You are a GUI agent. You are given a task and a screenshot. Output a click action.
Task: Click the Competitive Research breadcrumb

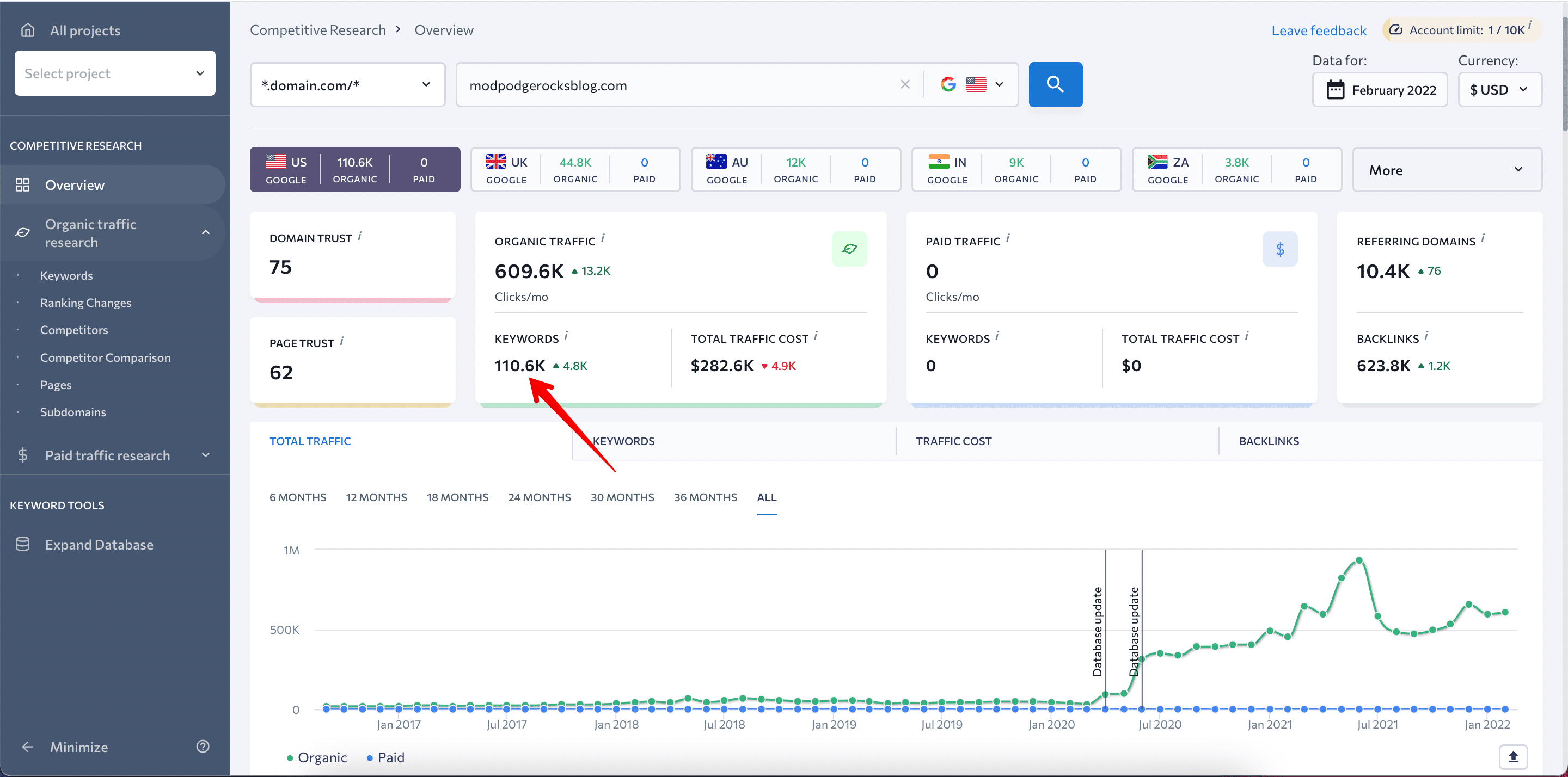point(318,30)
